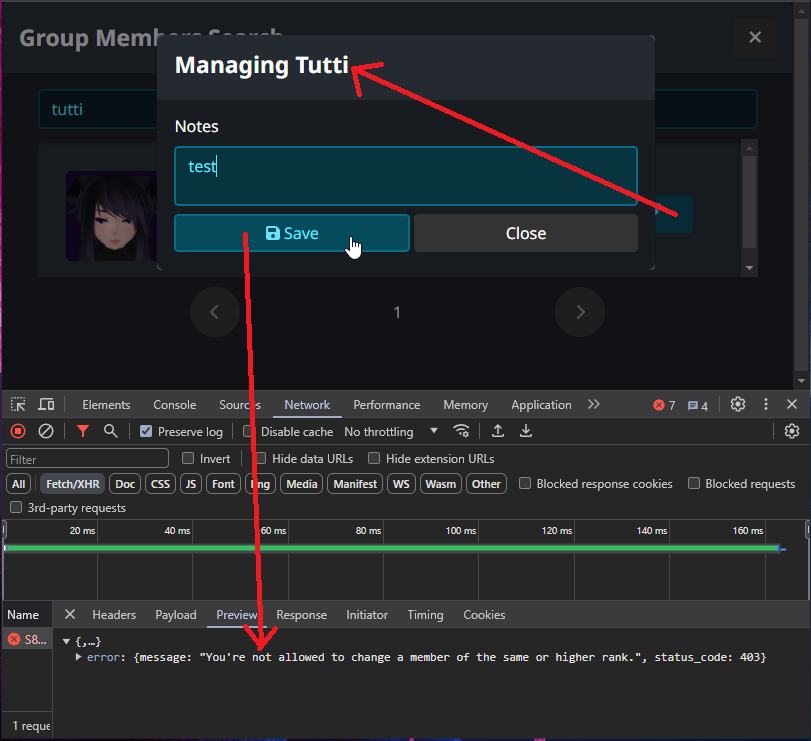Open the Response tab of request
The image size is (811, 741).
[301, 615]
